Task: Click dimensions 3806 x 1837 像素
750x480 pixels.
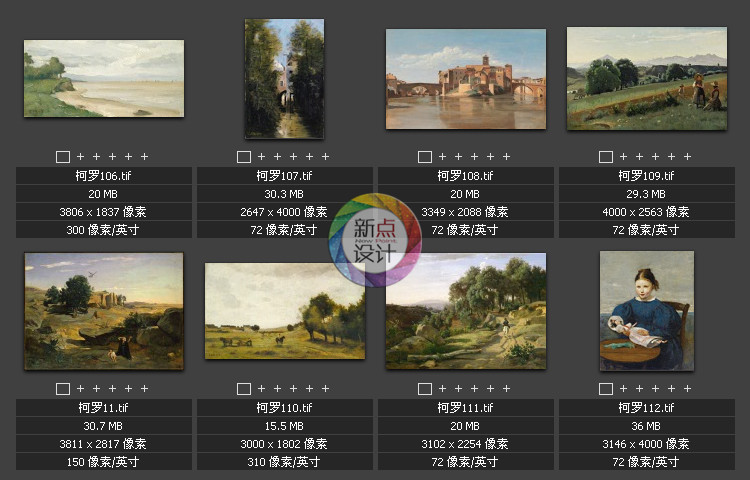Action: click(103, 212)
